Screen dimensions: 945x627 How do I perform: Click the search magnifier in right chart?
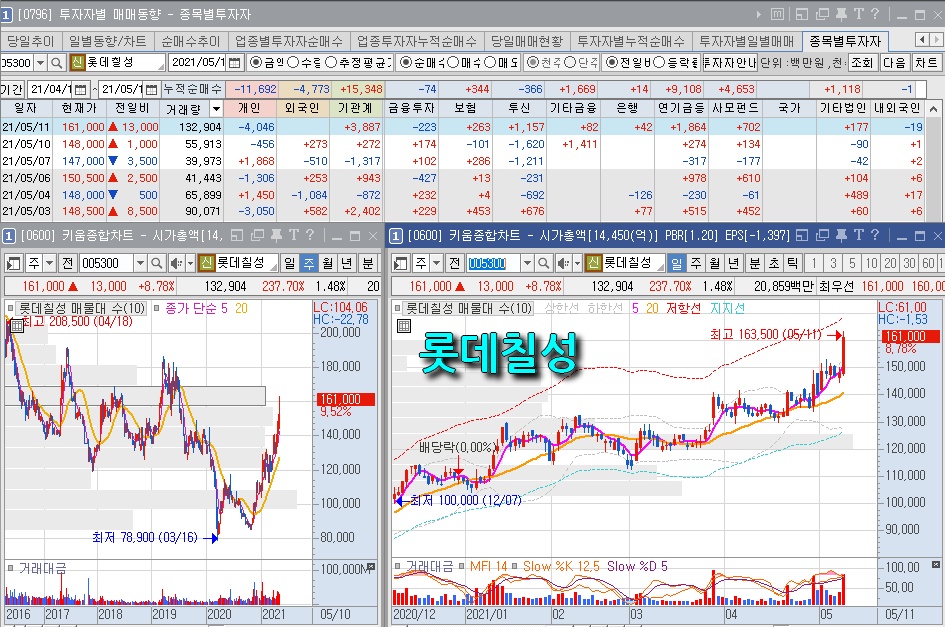pos(544,263)
